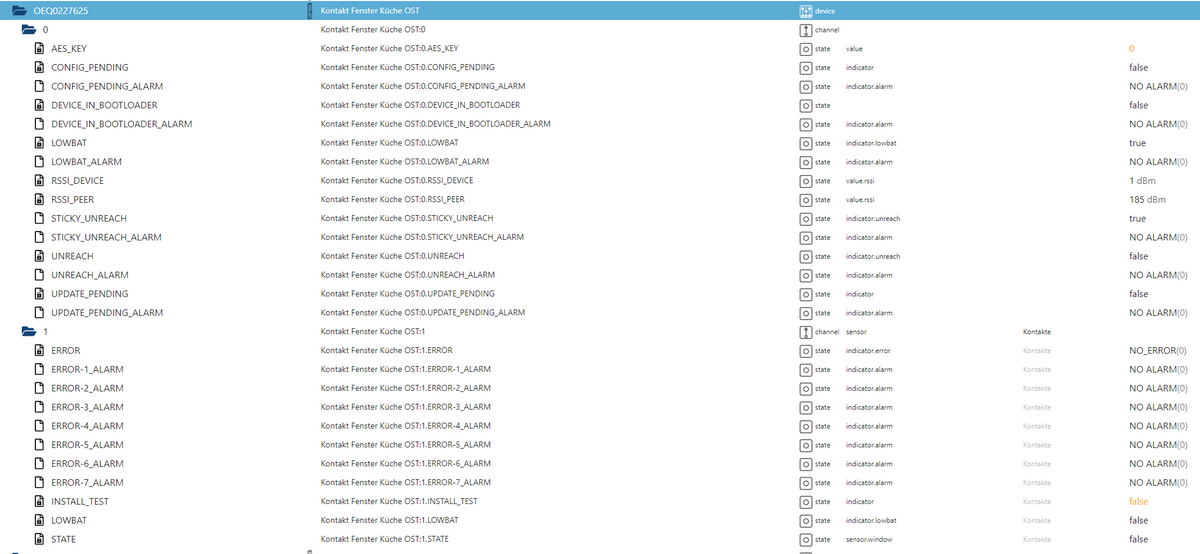
Task: Collapse the OEQ0227625 device folder
Action: [x=18, y=10]
